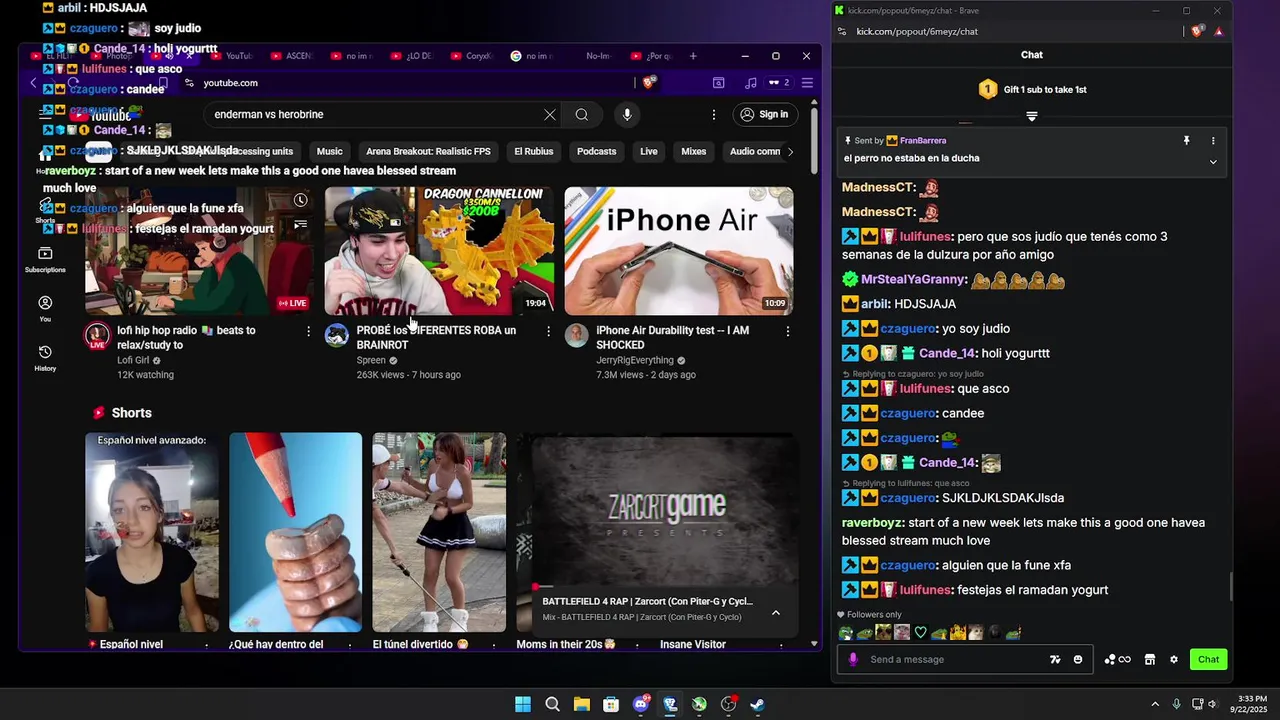Open translate icon in Kick message box

1055,659
